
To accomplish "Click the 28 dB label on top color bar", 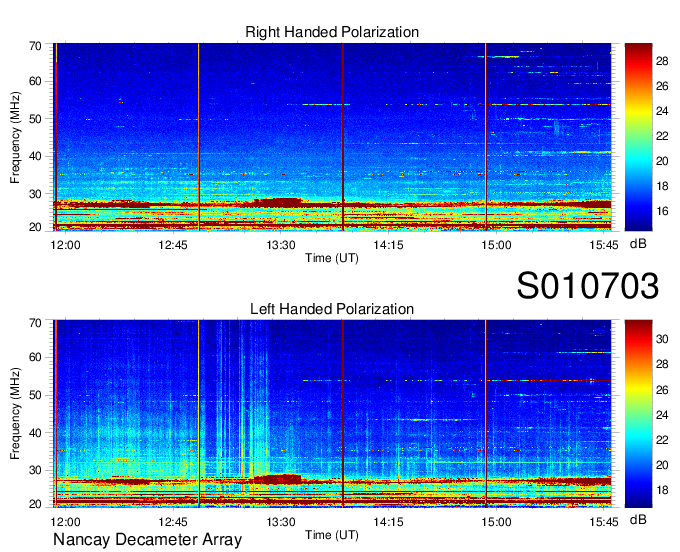I will pos(662,61).
